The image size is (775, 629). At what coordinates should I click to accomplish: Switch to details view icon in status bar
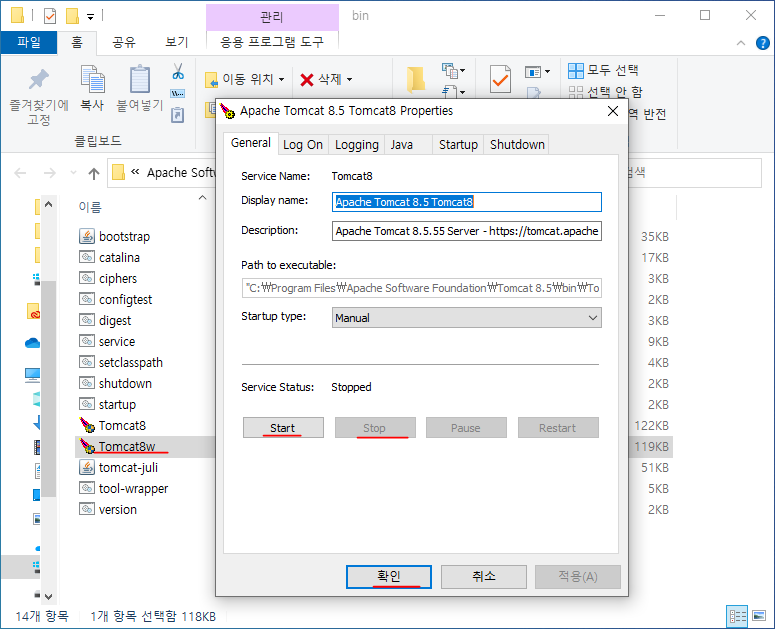click(737, 616)
